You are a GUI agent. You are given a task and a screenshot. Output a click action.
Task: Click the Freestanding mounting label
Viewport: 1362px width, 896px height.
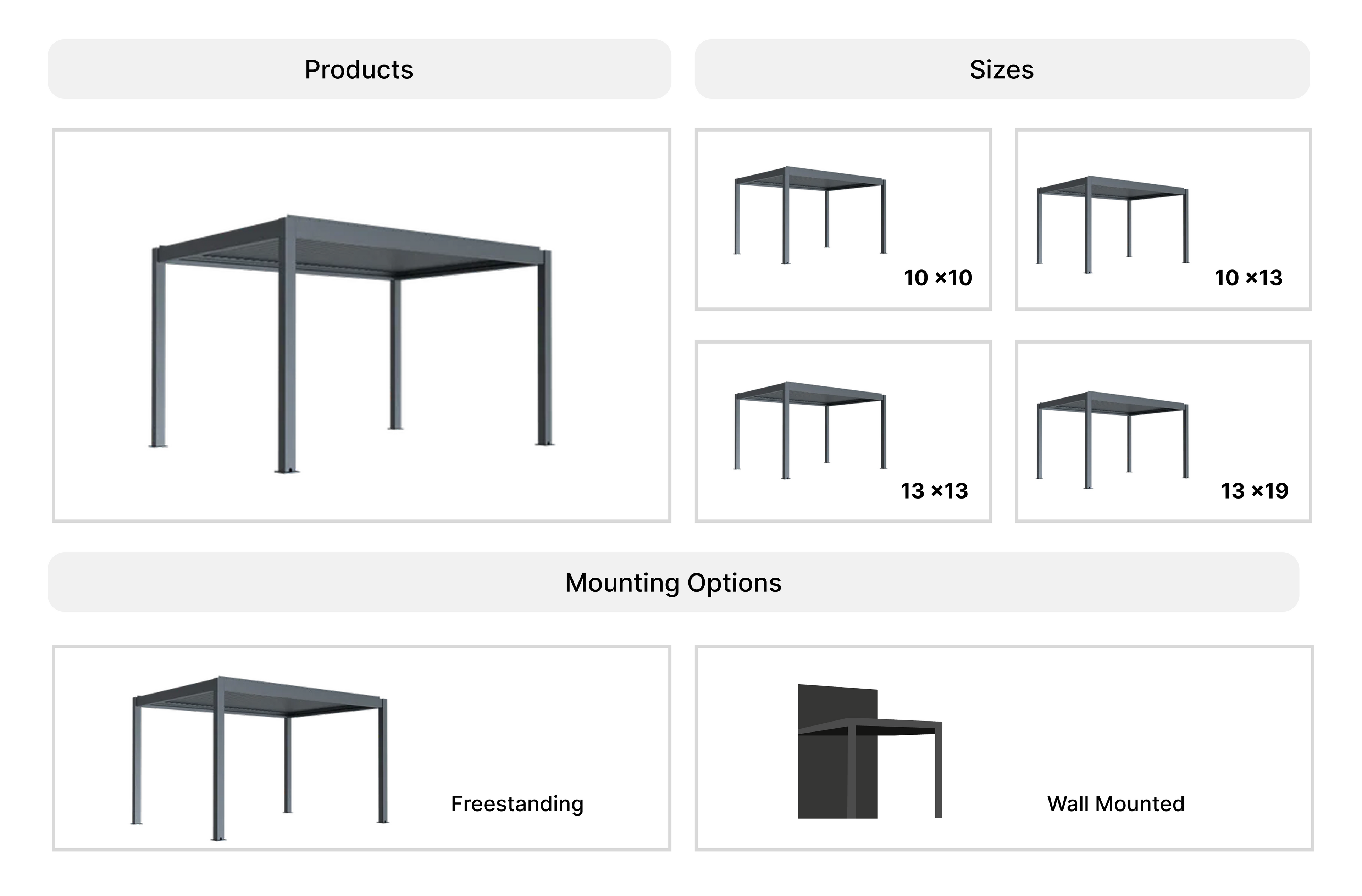tap(517, 804)
